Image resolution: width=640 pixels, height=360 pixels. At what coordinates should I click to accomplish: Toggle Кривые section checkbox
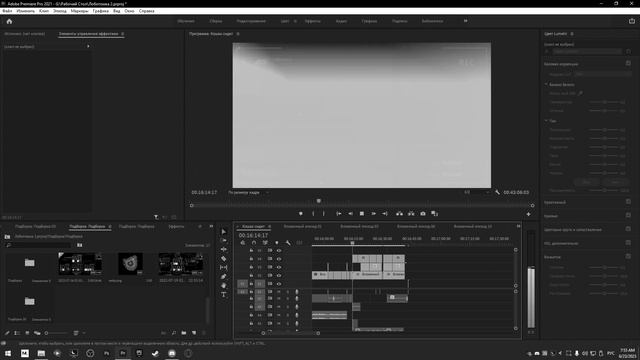(x=628, y=215)
